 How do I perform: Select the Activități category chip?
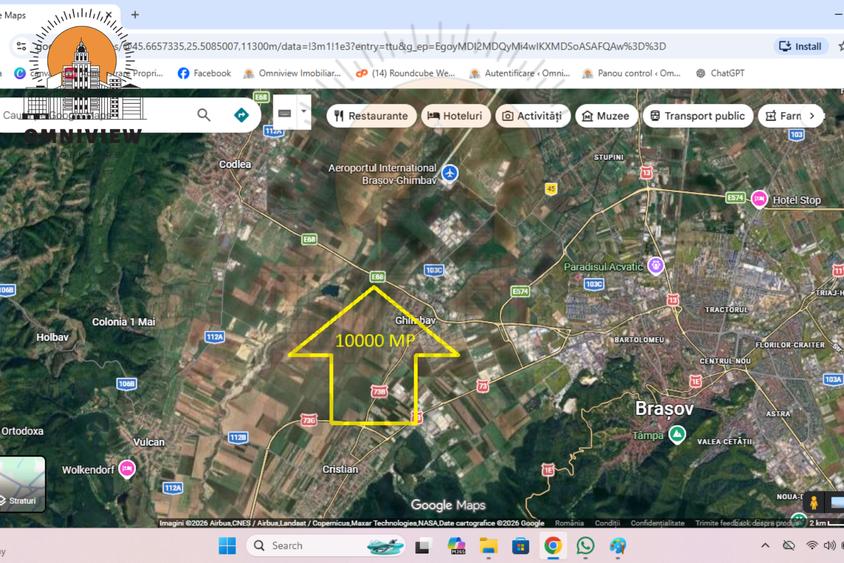(x=532, y=116)
